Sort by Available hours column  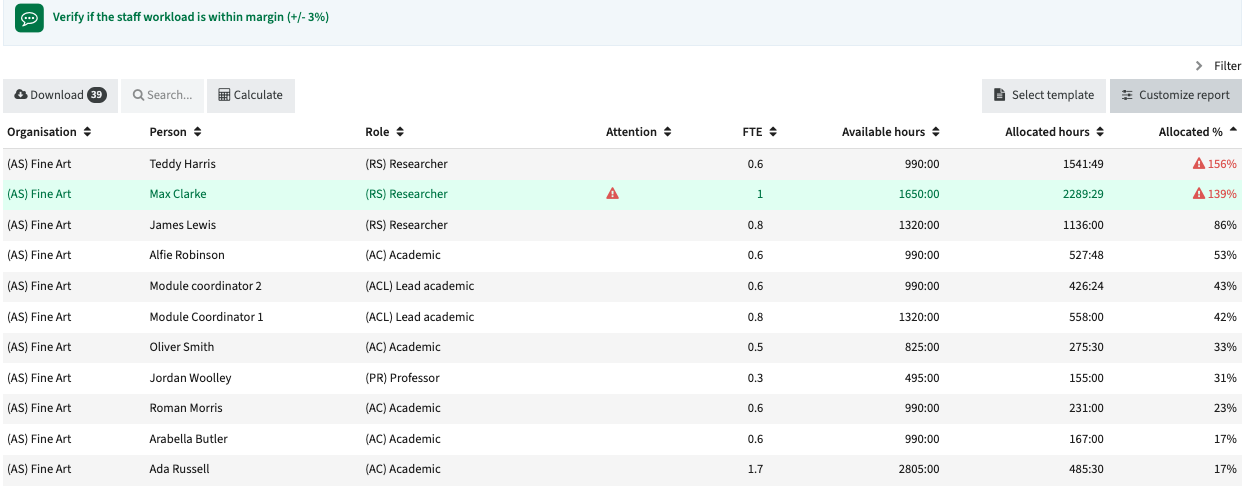pos(890,132)
